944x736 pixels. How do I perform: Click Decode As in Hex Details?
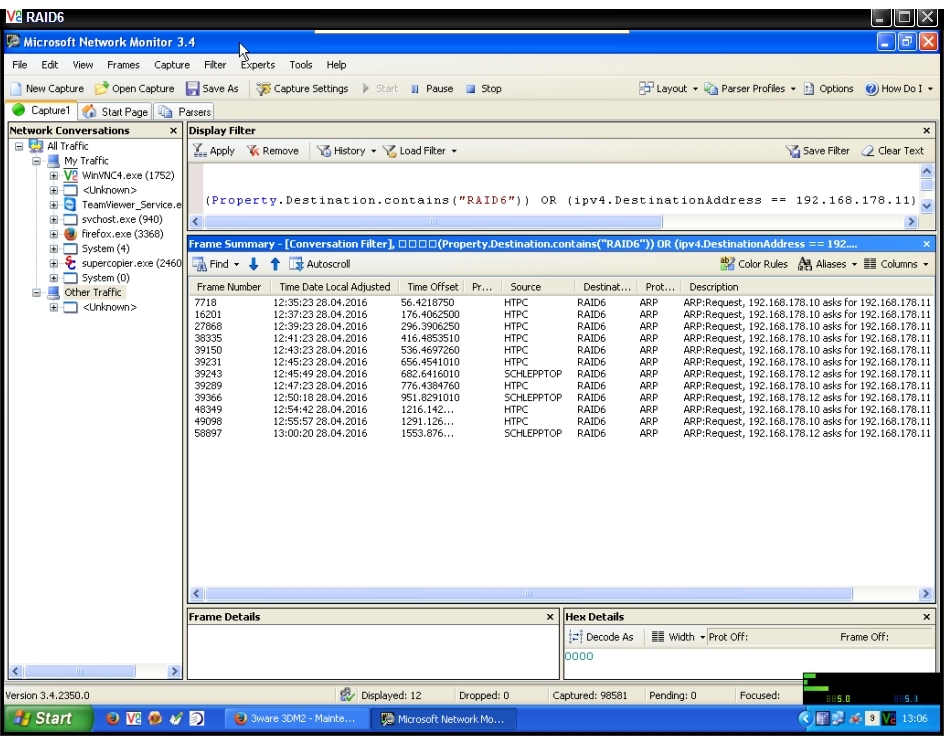point(601,637)
